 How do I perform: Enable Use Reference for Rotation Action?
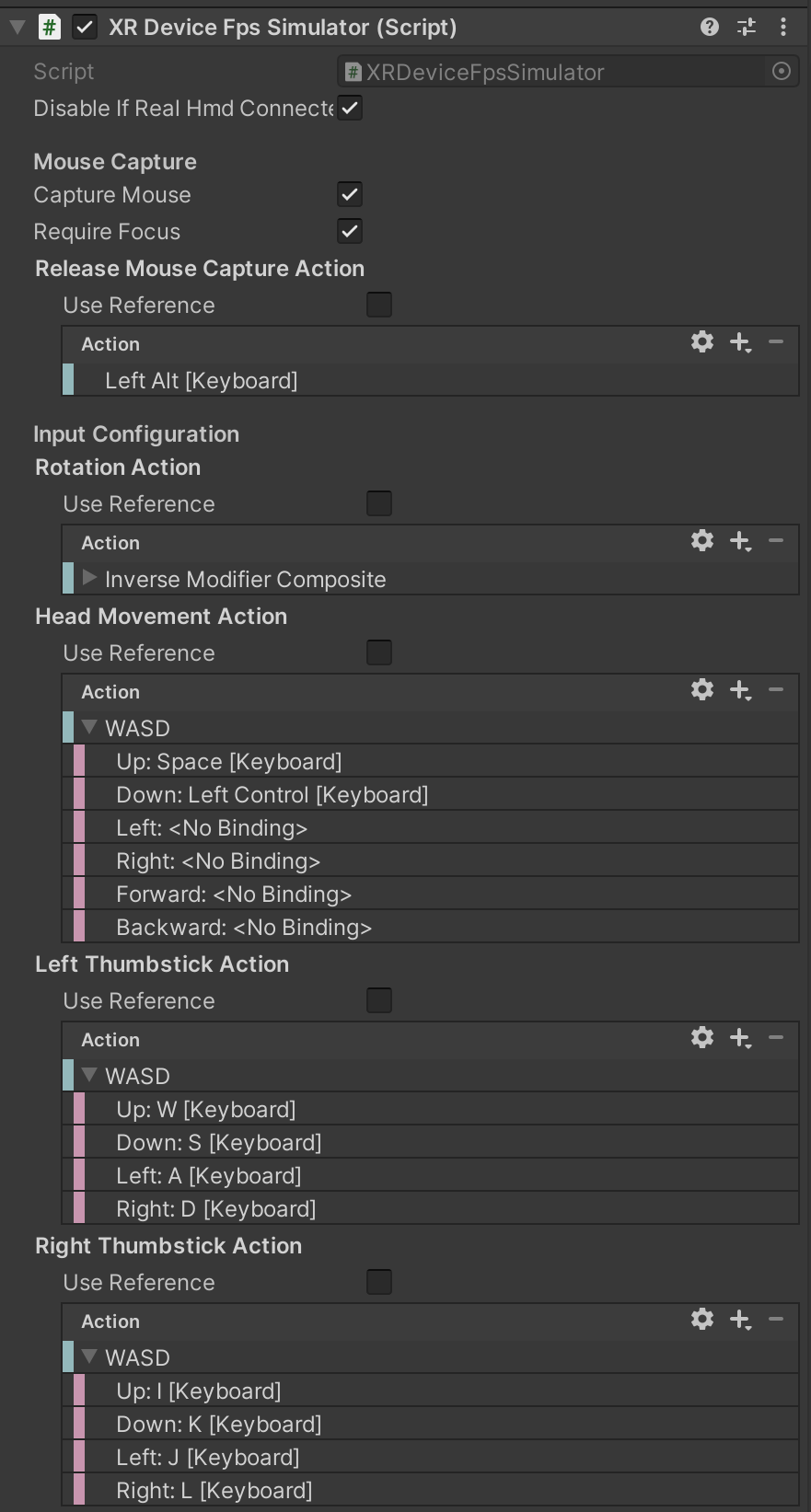click(x=379, y=503)
